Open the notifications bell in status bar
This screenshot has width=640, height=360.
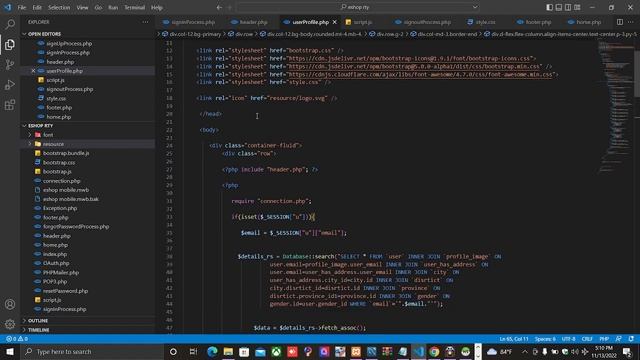(631, 339)
